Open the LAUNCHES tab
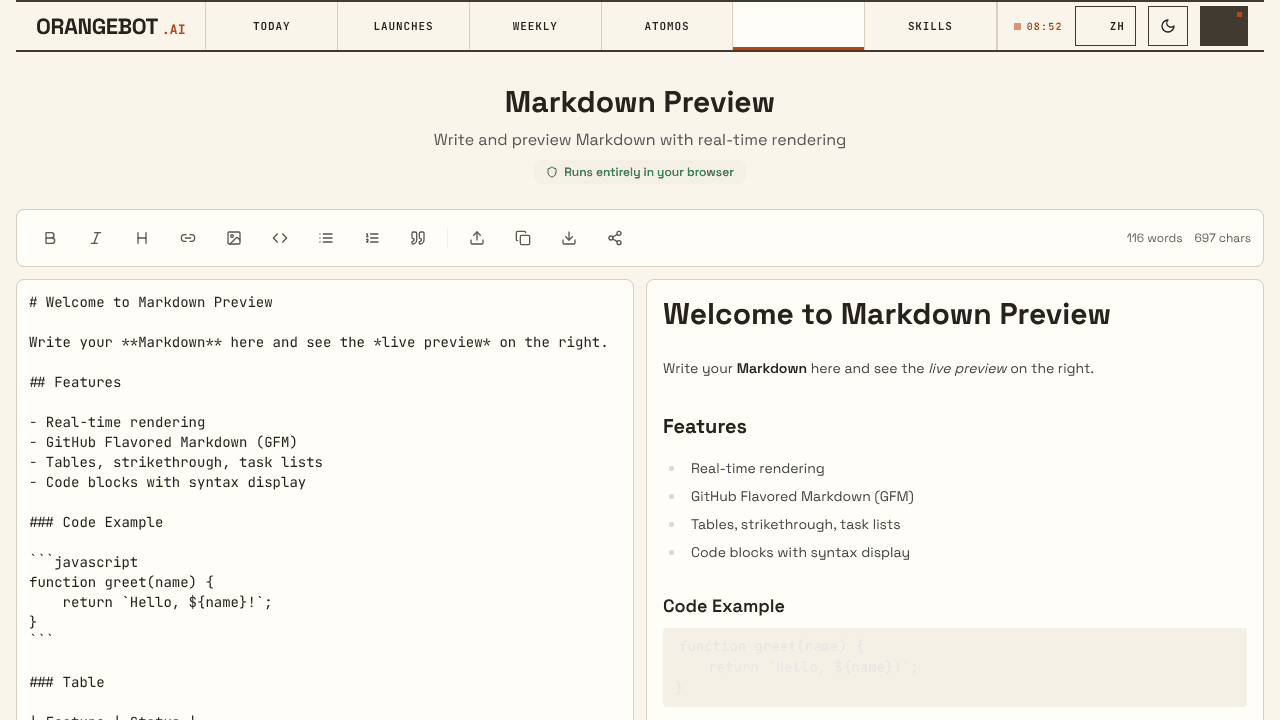The width and height of the screenshot is (1280, 720). click(403, 26)
